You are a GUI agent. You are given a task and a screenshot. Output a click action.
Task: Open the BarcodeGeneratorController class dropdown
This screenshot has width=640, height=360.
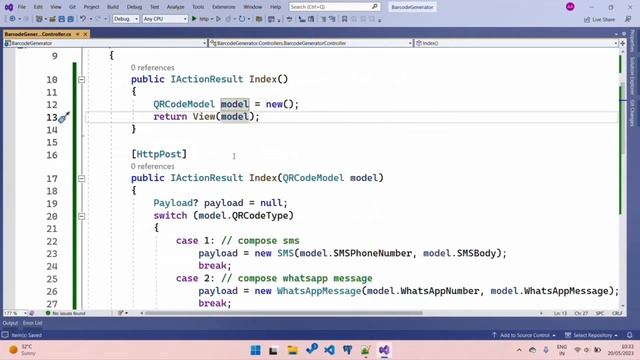click(311, 43)
